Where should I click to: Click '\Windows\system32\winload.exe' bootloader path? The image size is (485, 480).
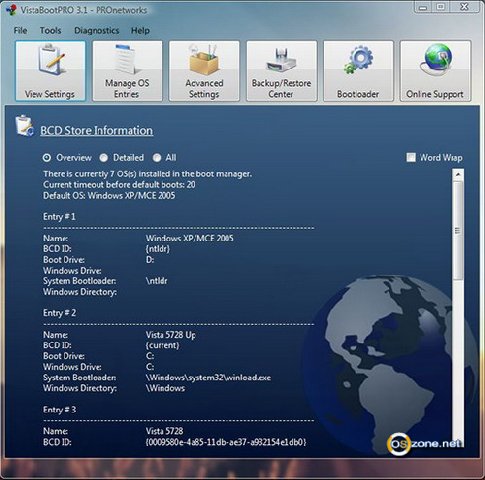point(208,378)
